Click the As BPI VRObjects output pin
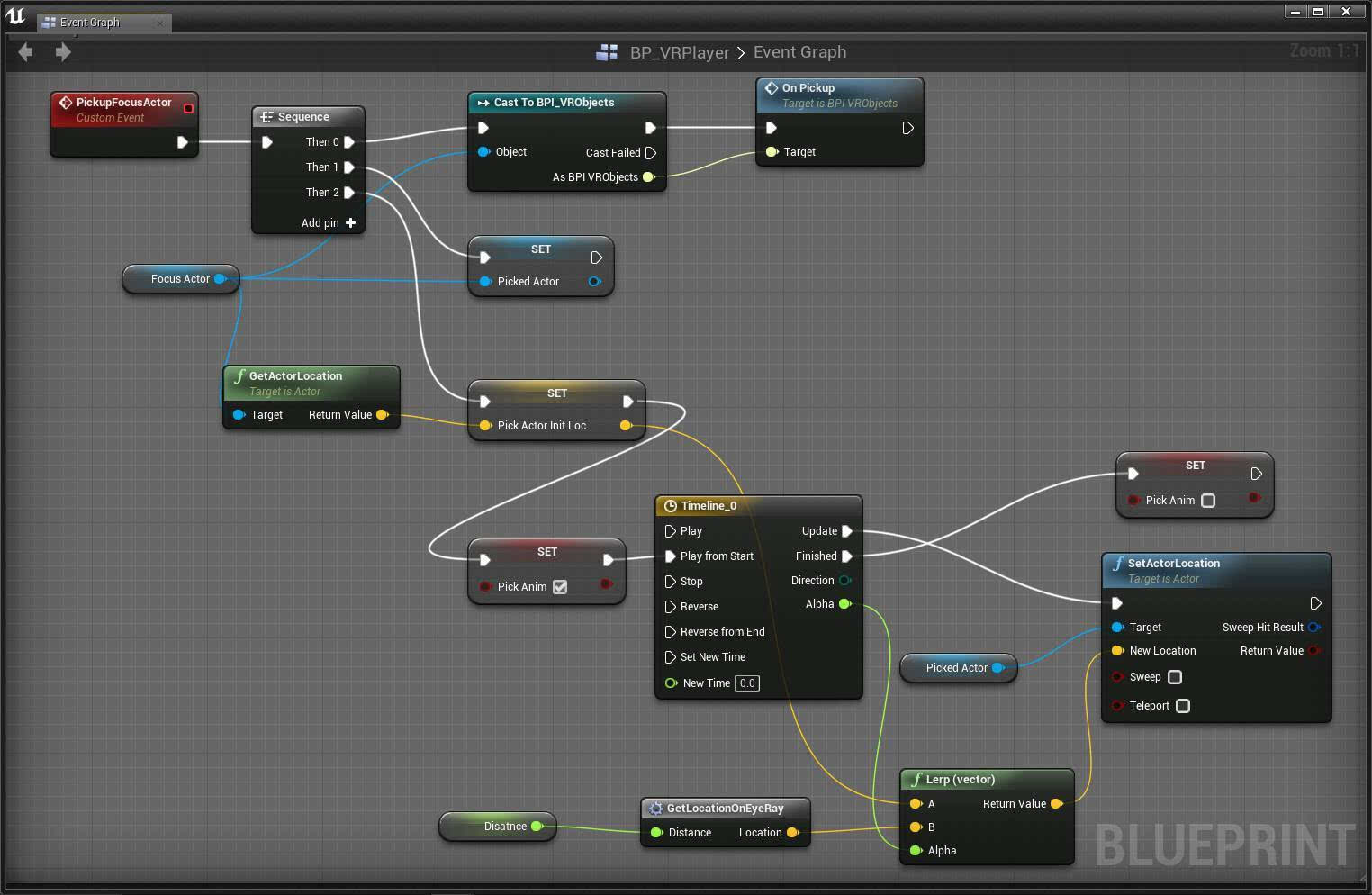The image size is (1372, 895). 648,177
